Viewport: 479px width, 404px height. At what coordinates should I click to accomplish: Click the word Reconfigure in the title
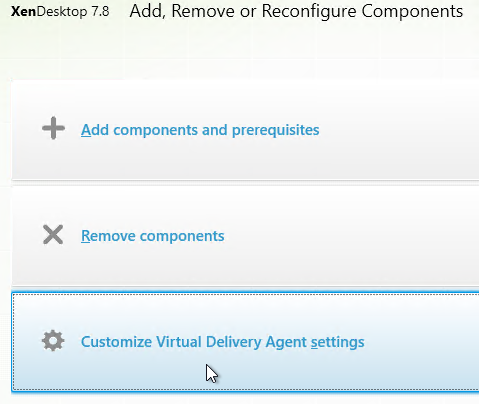(x=309, y=11)
